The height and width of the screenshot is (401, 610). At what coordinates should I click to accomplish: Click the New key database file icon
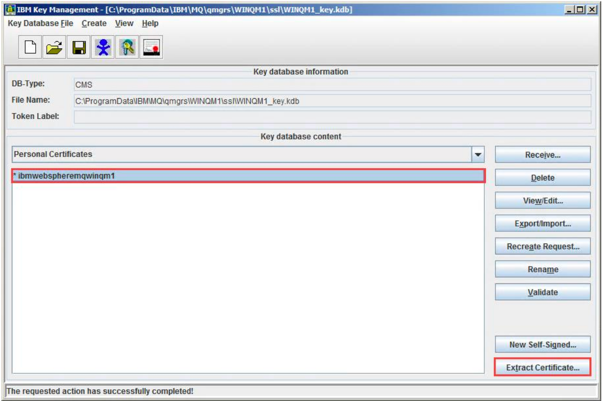click(30, 47)
